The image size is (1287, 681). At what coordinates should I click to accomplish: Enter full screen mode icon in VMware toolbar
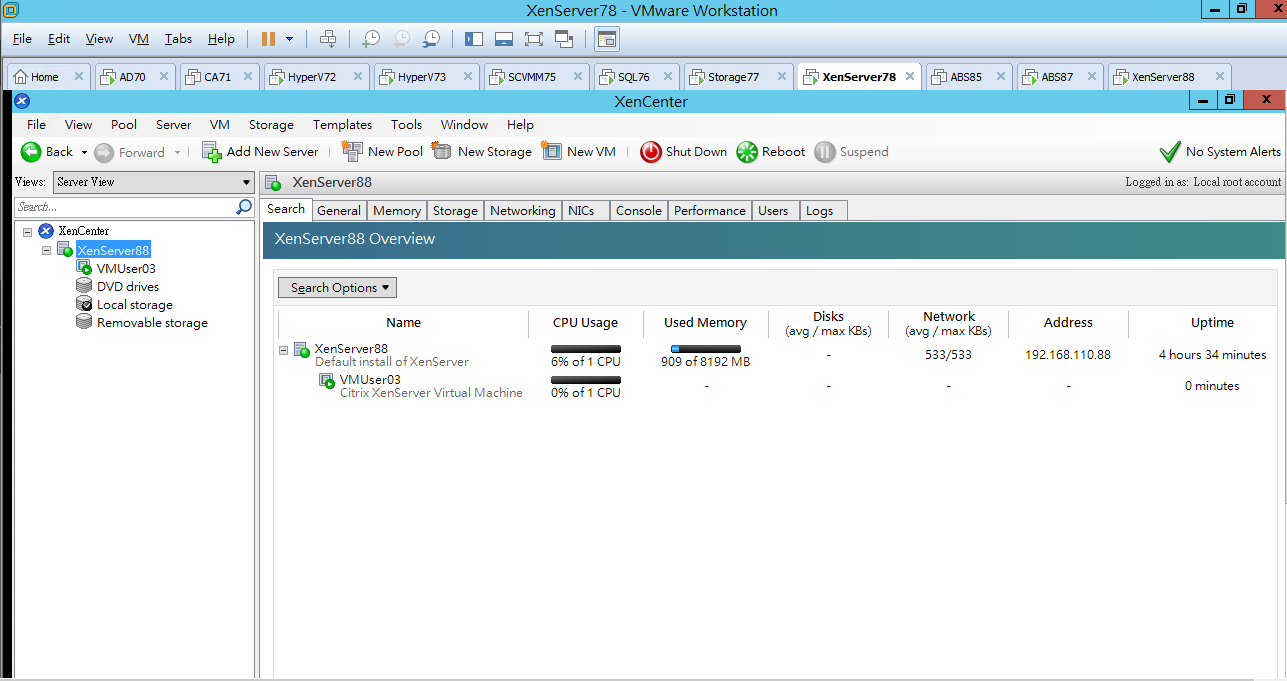tap(533, 39)
